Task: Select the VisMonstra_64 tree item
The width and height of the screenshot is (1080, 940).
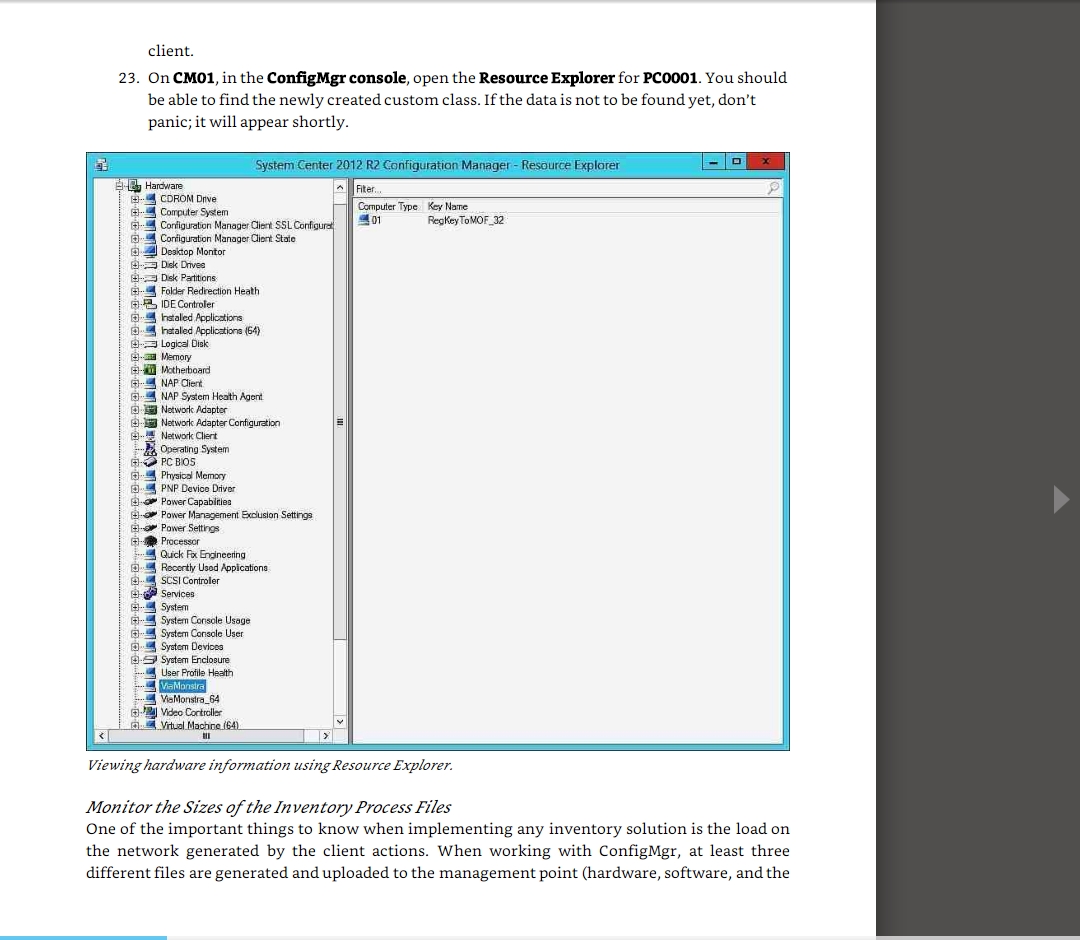Action: [189, 699]
